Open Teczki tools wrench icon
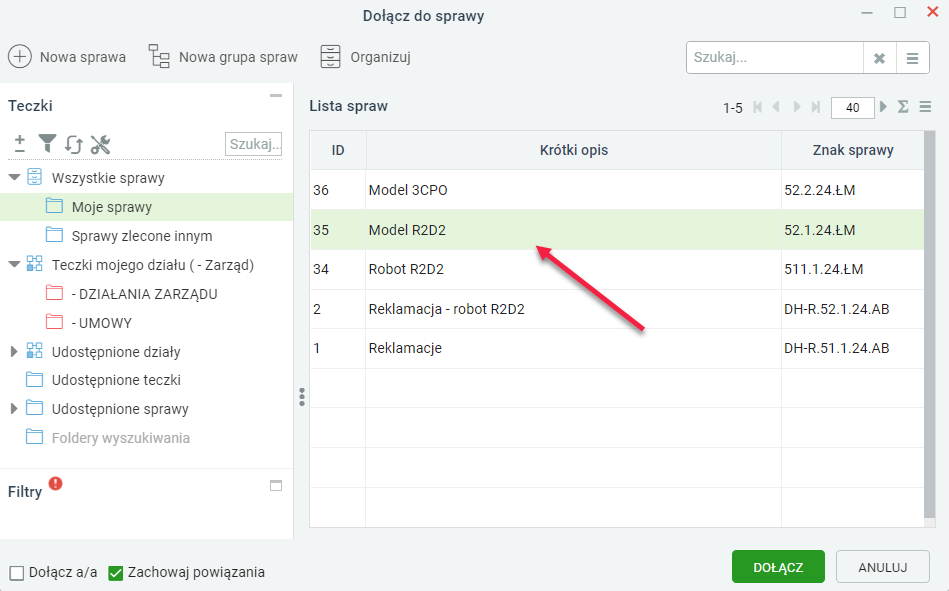This screenshot has height=591, width=949. point(100,144)
